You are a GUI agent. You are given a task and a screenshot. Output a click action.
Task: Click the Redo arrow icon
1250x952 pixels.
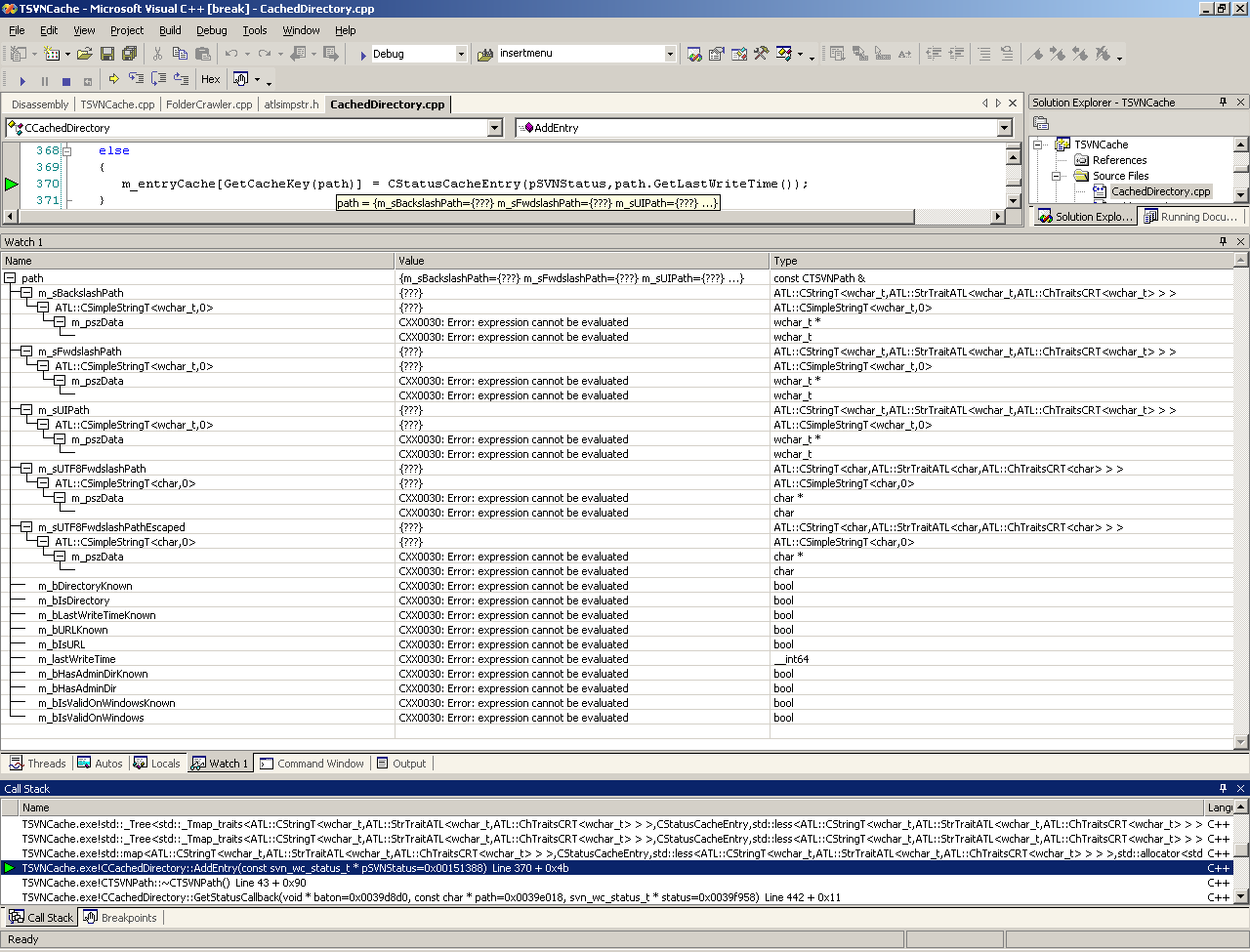click(x=265, y=54)
